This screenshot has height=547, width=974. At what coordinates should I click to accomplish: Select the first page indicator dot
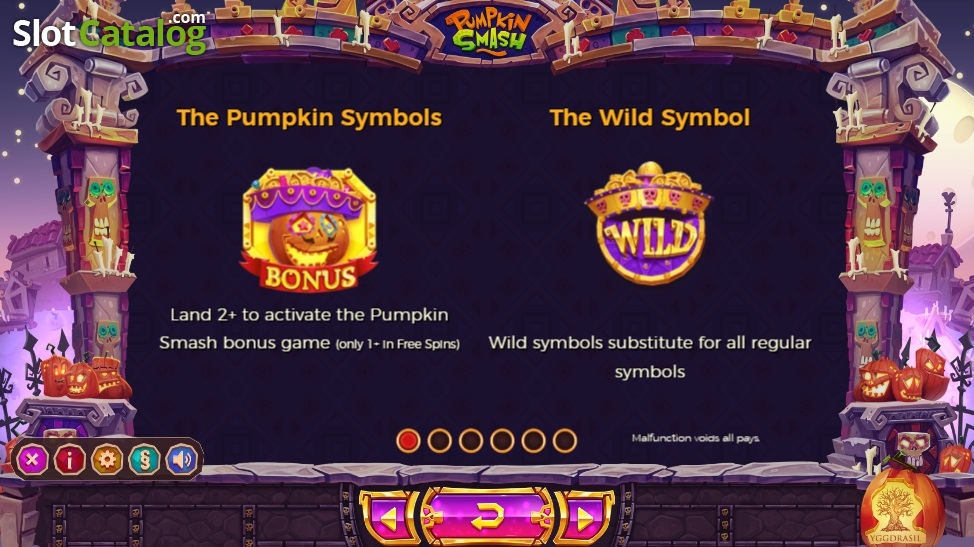coord(408,441)
